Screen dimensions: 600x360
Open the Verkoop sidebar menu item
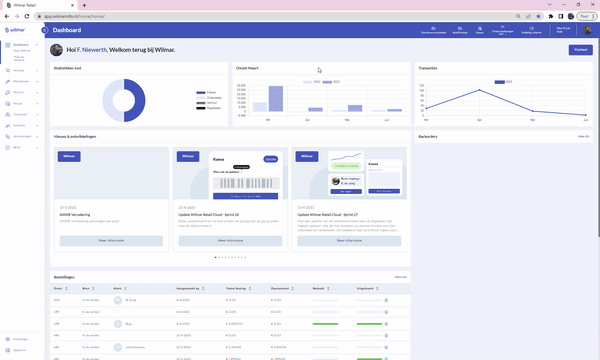(x=22, y=70)
